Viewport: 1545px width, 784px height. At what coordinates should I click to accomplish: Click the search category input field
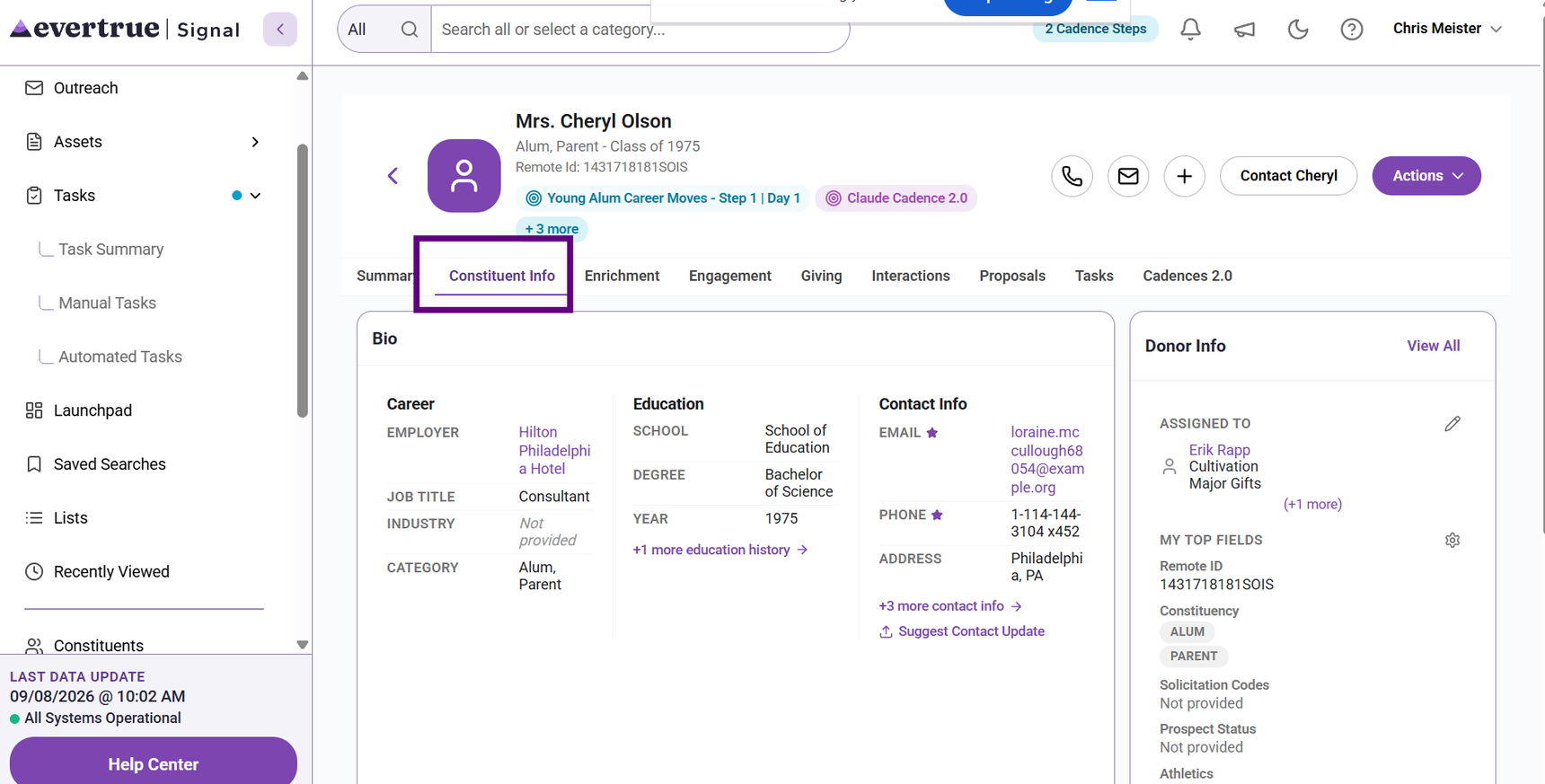[x=640, y=30]
